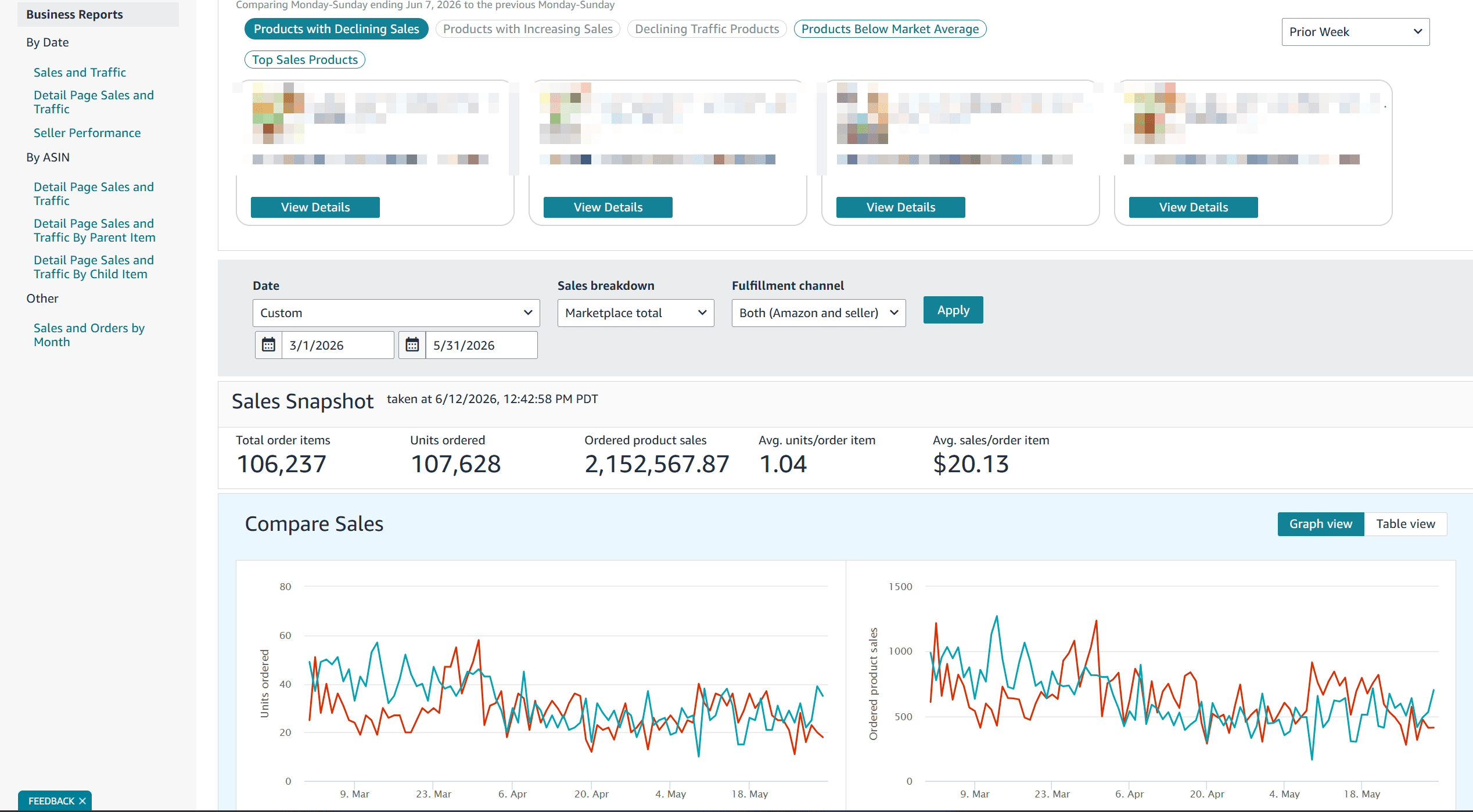Image resolution: width=1473 pixels, height=812 pixels.
Task: Select Products Below Market Average filter
Action: [890, 29]
